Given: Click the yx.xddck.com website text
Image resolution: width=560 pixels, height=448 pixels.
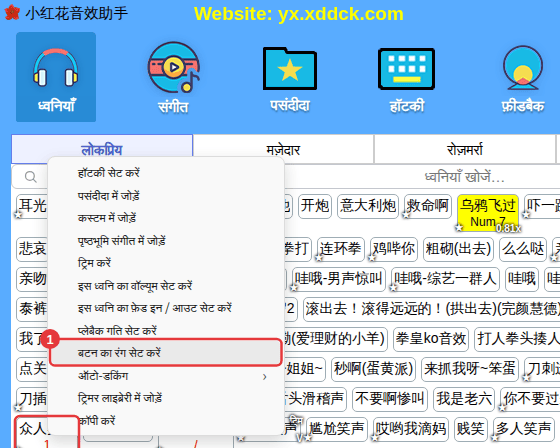Looking at the screenshot, I should click(341, 14).
